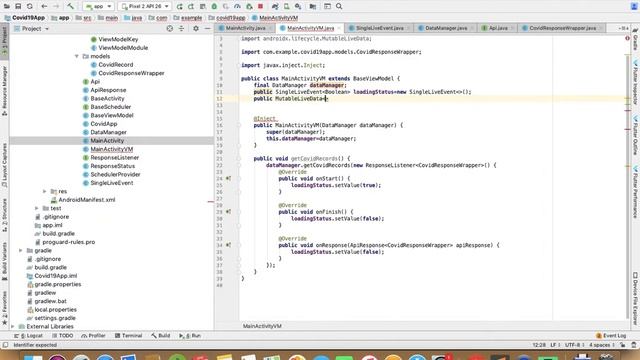Click the Profile app gauge icon
This screenshot has height=360, width=640.
click(x=237, y=6)
